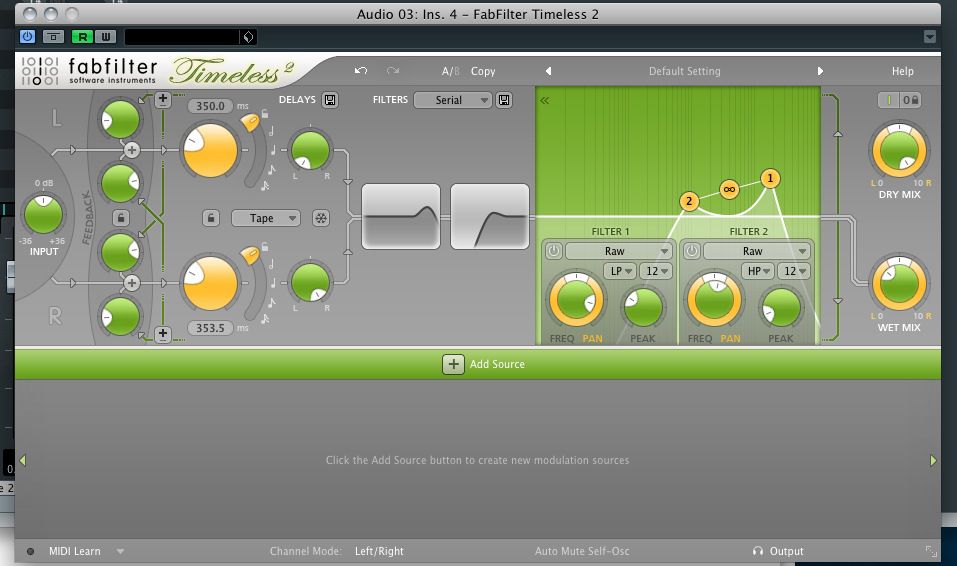Select the low-pass filter curve thumbnail
Screen dimensions: 957x566
pyautogui.click(x=401, y=217)
